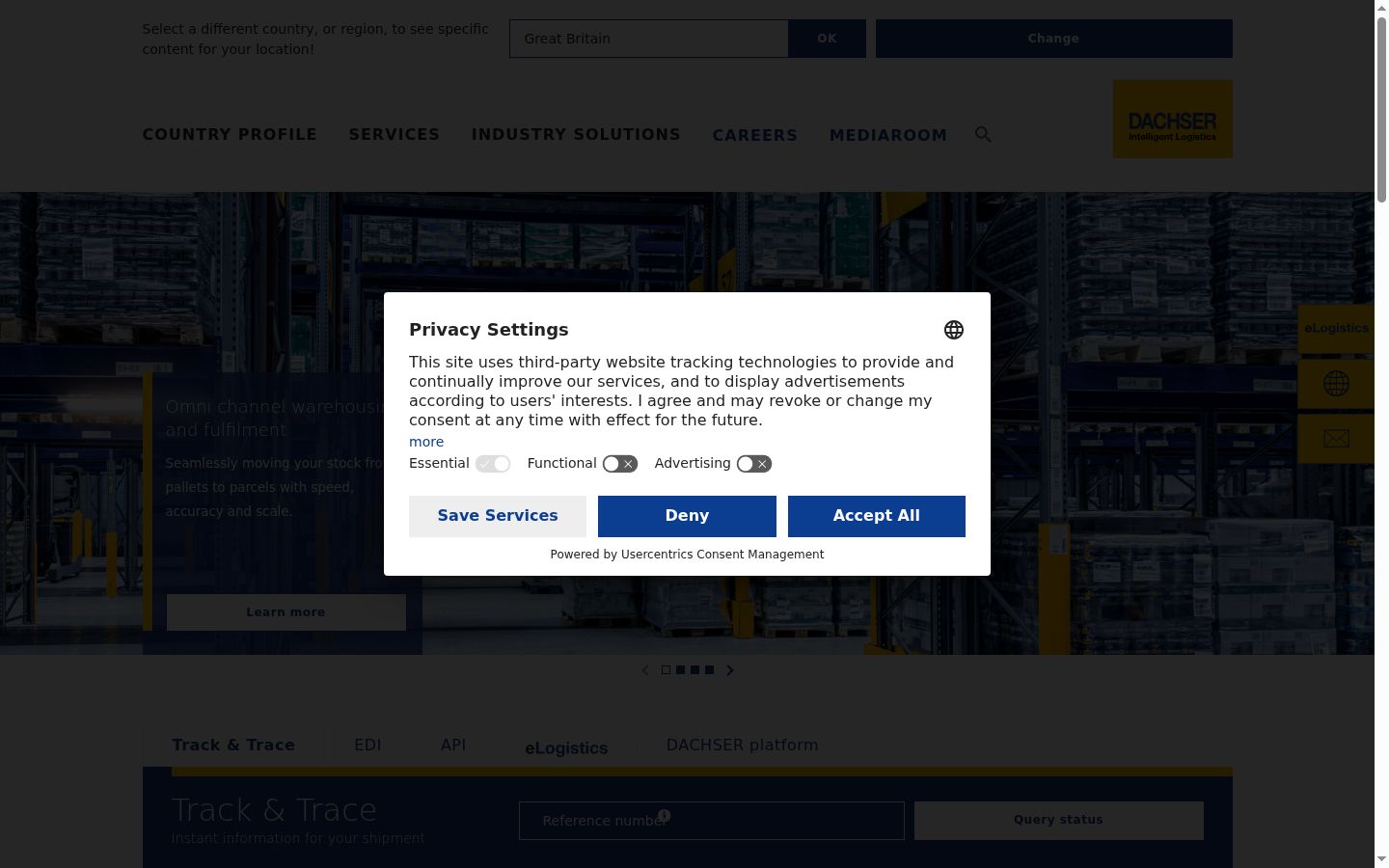Switch to the DACHSER platform tab
Screen dimensions: 1389x868
pyautogui.click(x=742, y=746)
